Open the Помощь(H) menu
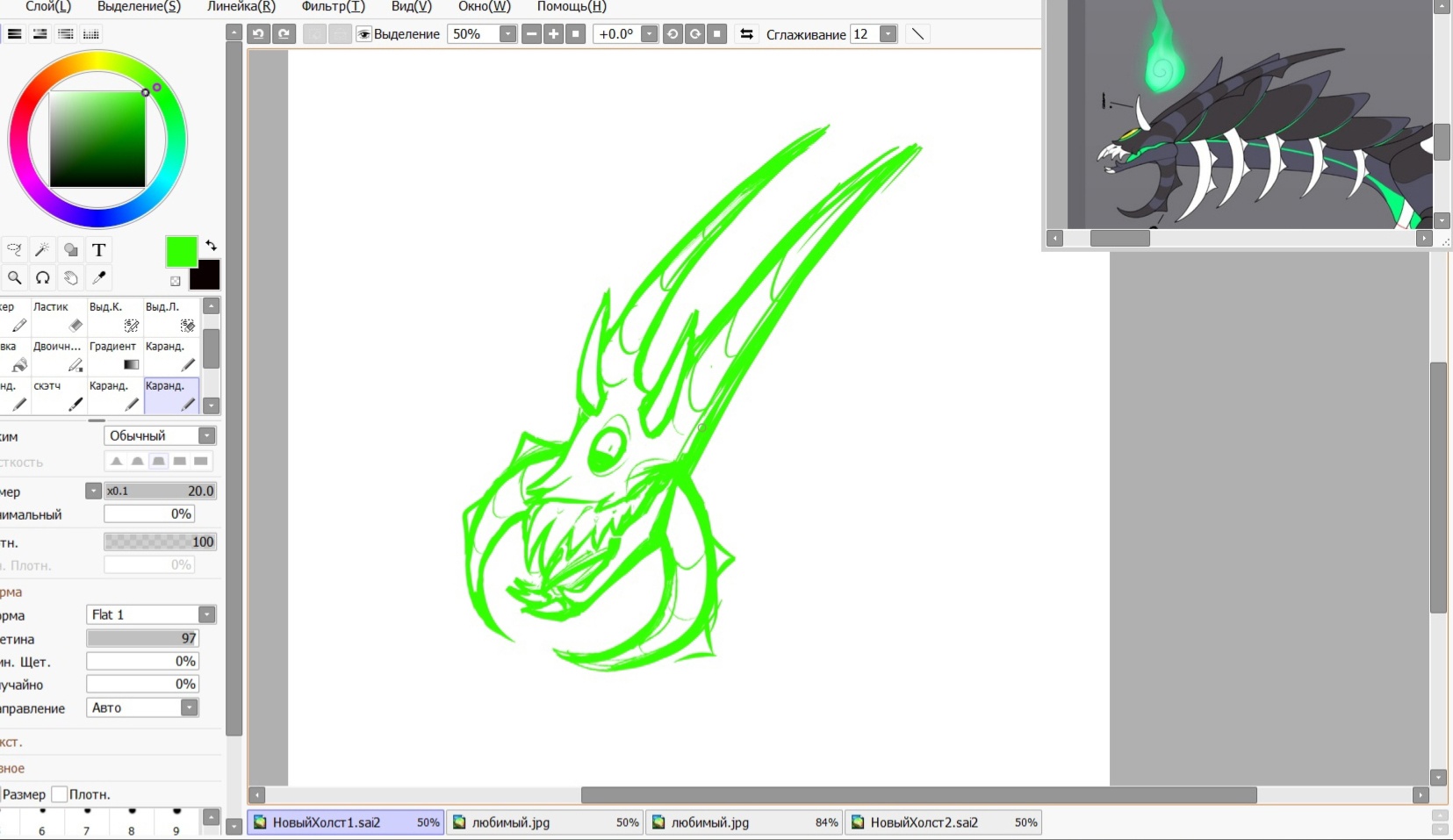Viewport: 1453px width, 840px height. pyautogui.click(x=572, y=7)
